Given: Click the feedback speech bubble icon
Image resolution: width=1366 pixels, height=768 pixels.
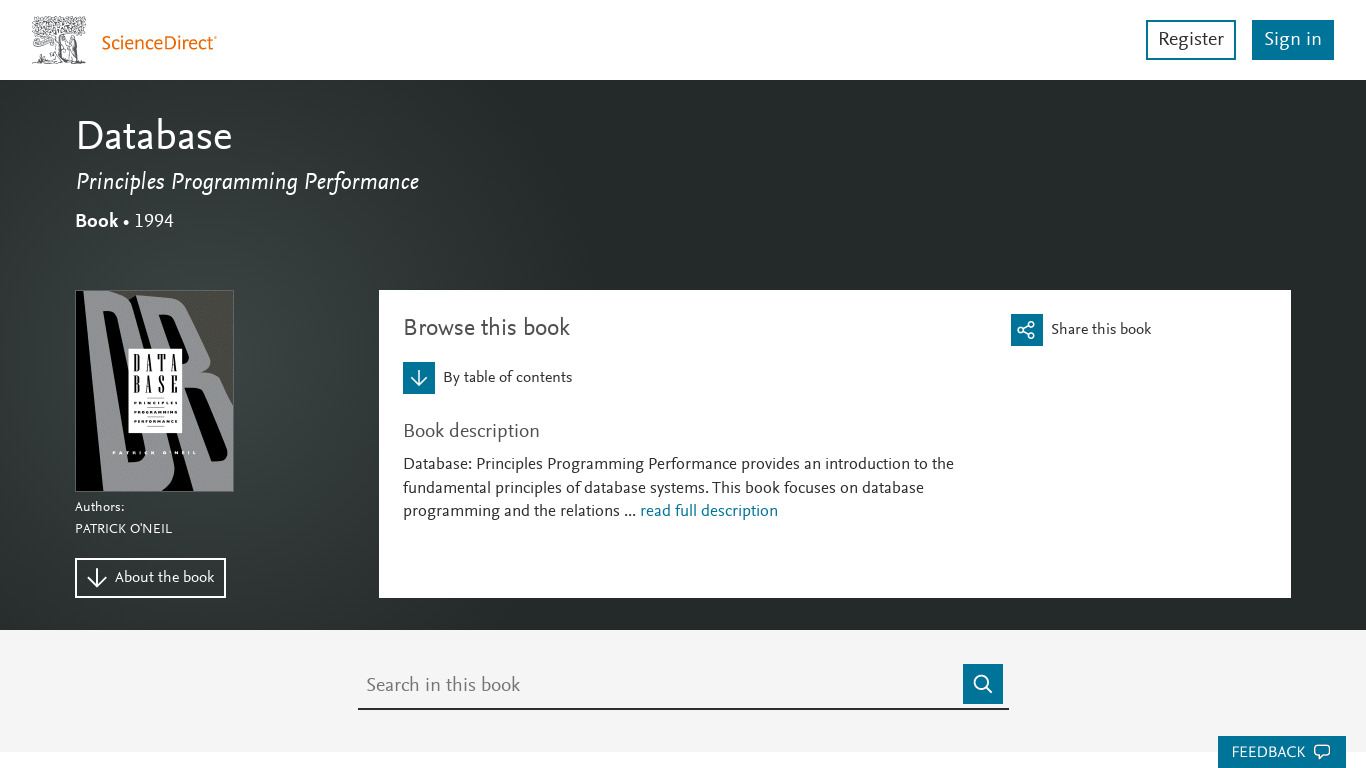Looking at the screenshot, I should [1322, 752].
